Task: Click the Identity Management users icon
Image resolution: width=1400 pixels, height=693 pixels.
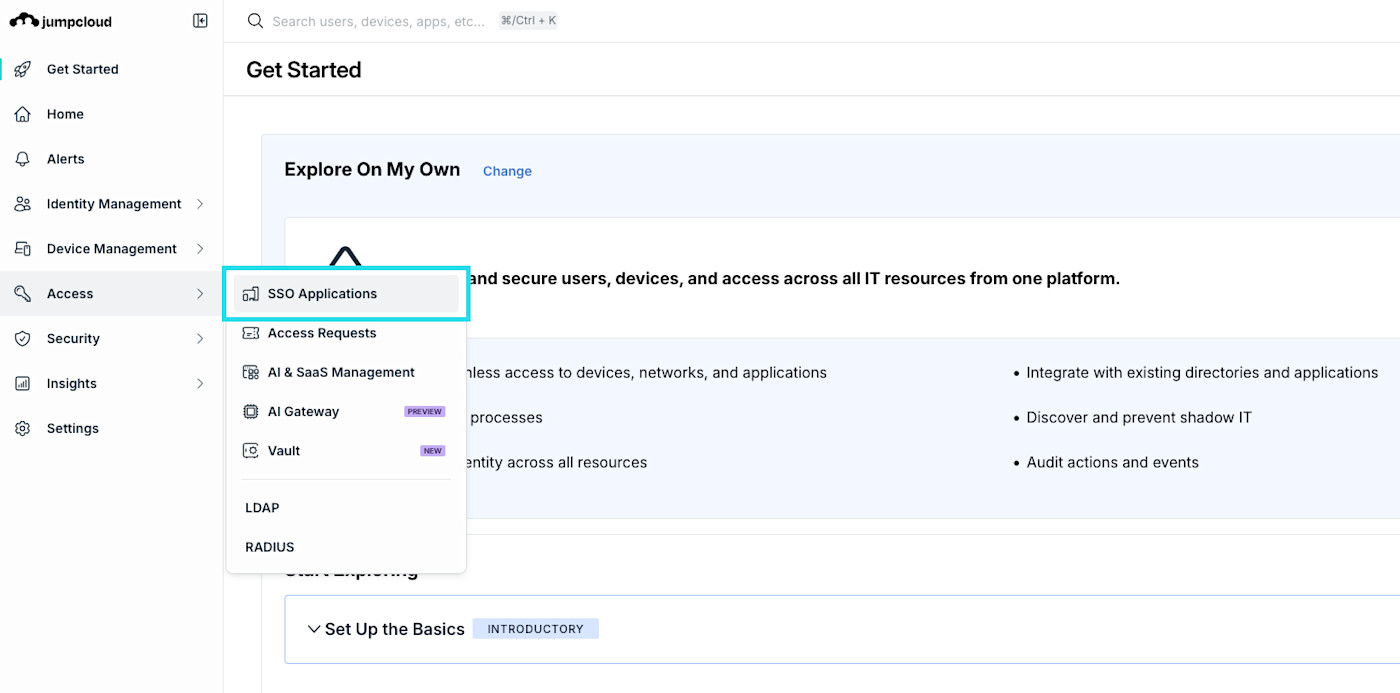Action: [x=23, y=204]
